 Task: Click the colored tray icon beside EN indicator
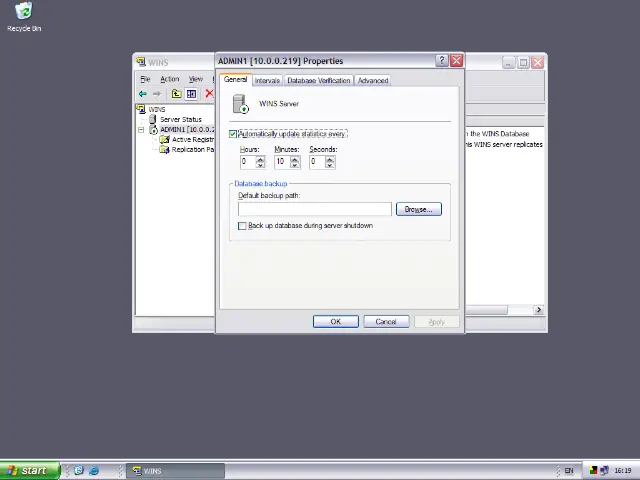[593, 471]
